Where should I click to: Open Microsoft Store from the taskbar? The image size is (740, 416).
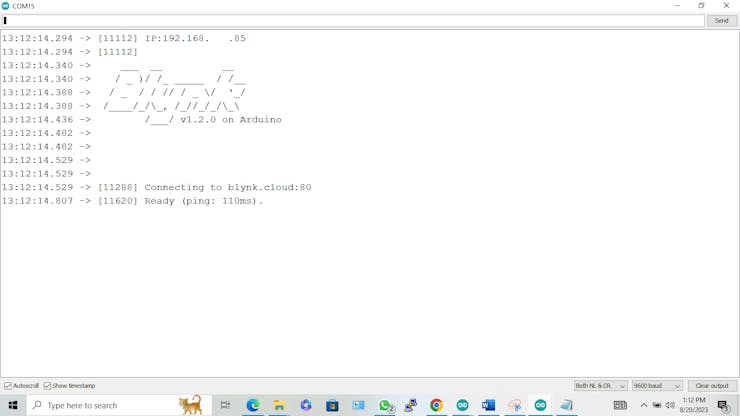point(332,405)
